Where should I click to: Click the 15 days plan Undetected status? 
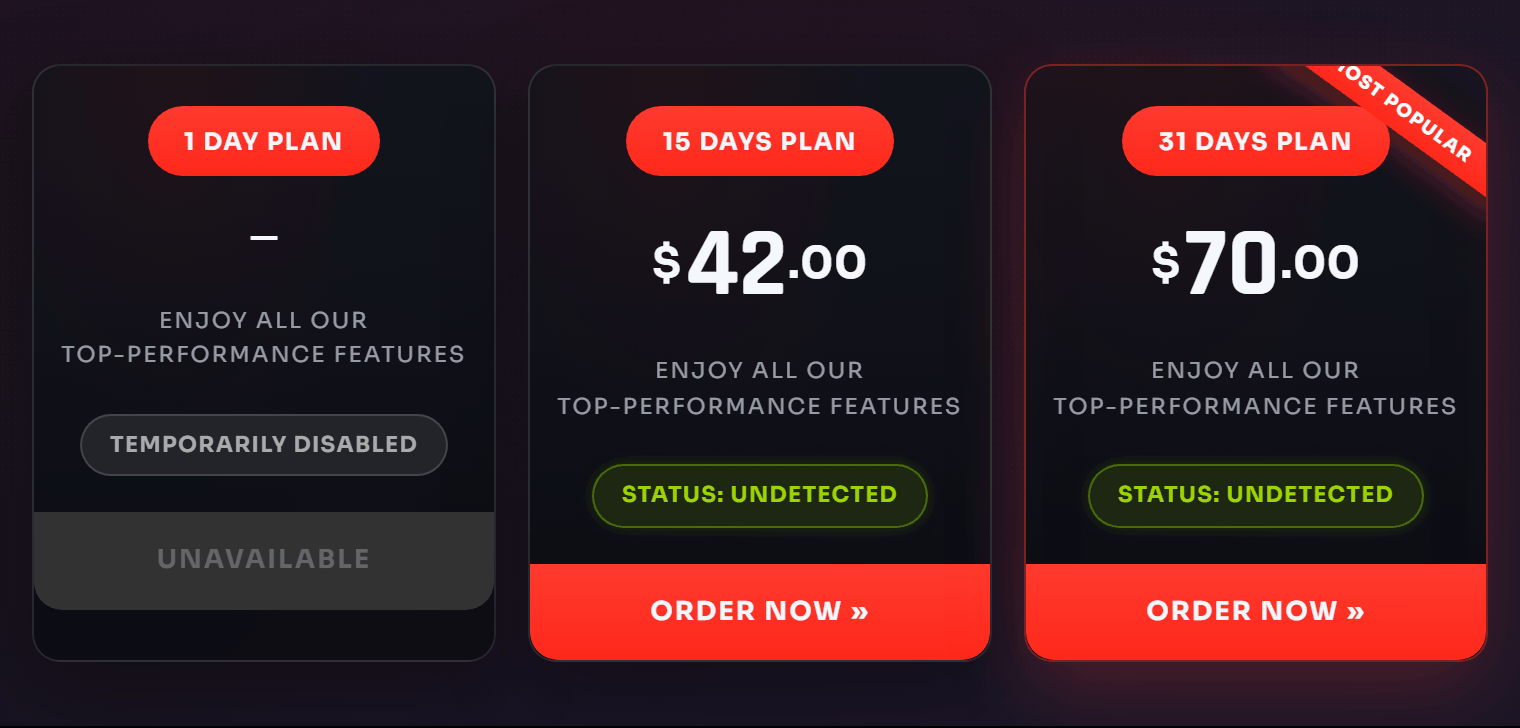pos(759,495)
